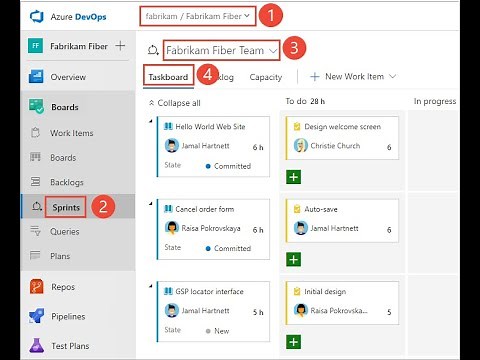Change the state dropdown on Hello World Web Site

pyautogui.click(x=228, y=166)
